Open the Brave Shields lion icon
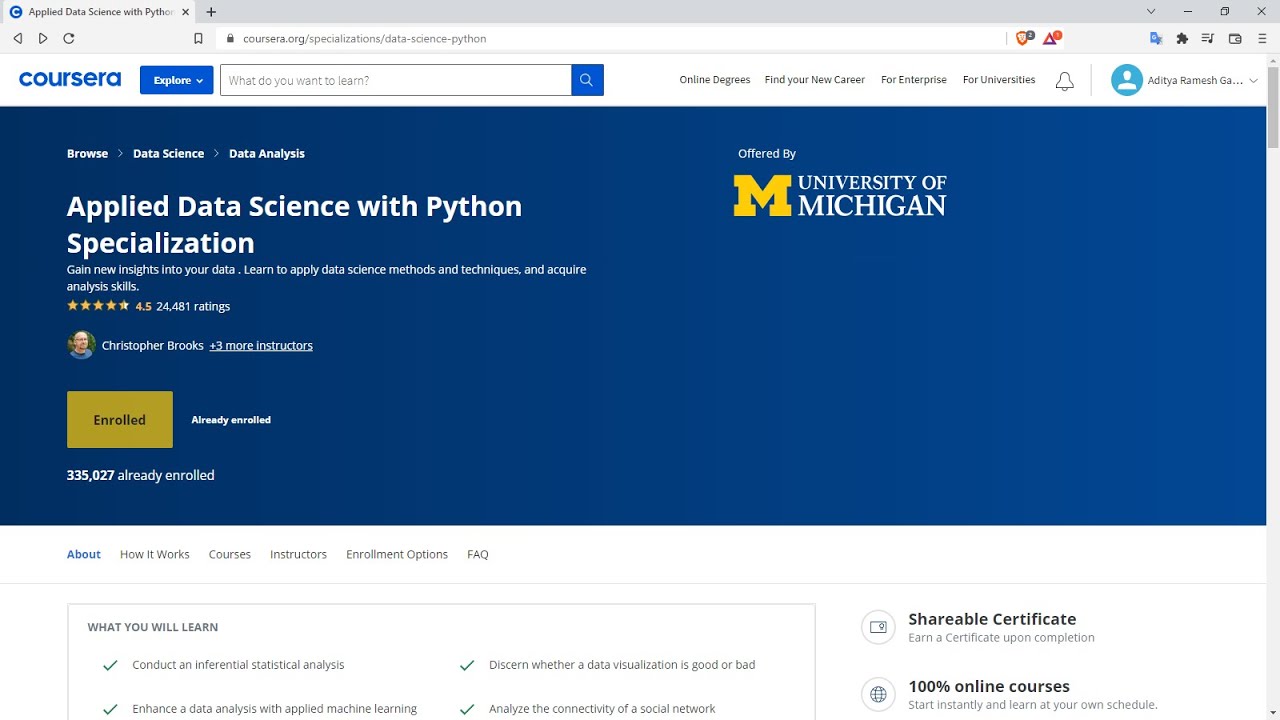 (1023, 38)
